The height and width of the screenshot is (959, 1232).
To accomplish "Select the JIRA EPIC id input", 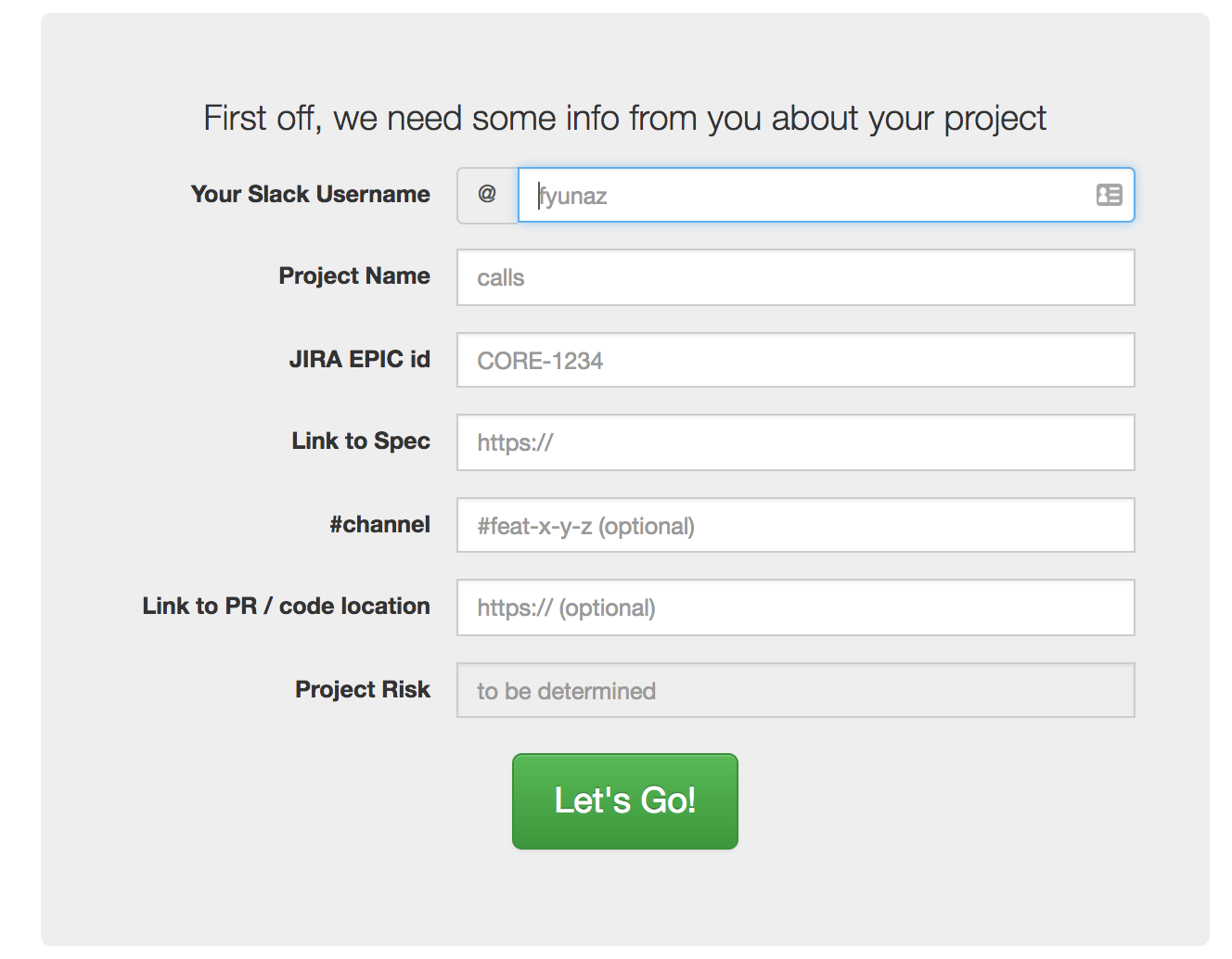I will click(x=795, y=360).
